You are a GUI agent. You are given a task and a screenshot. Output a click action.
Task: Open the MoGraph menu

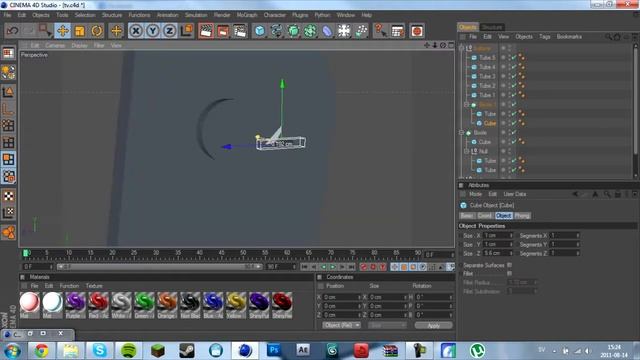coord(247,15)
